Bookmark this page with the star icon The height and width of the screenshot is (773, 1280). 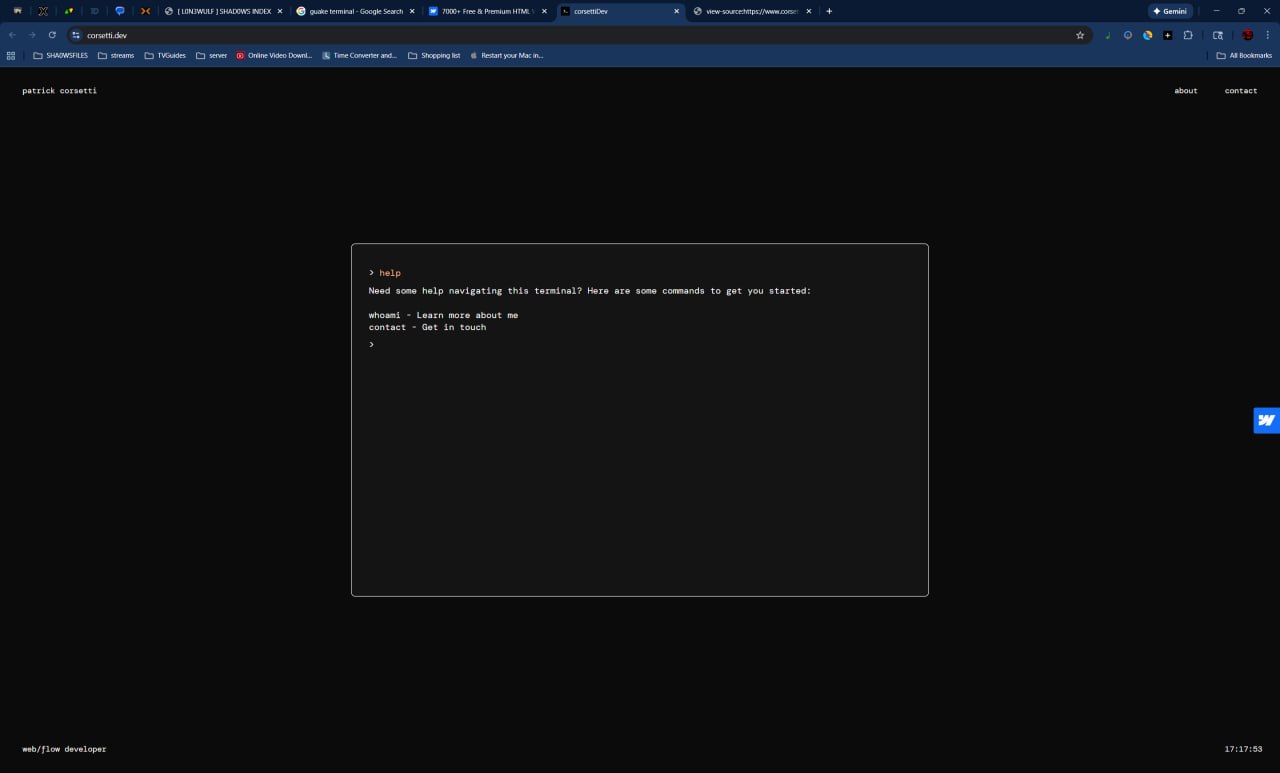click(x=1080, y=35)
